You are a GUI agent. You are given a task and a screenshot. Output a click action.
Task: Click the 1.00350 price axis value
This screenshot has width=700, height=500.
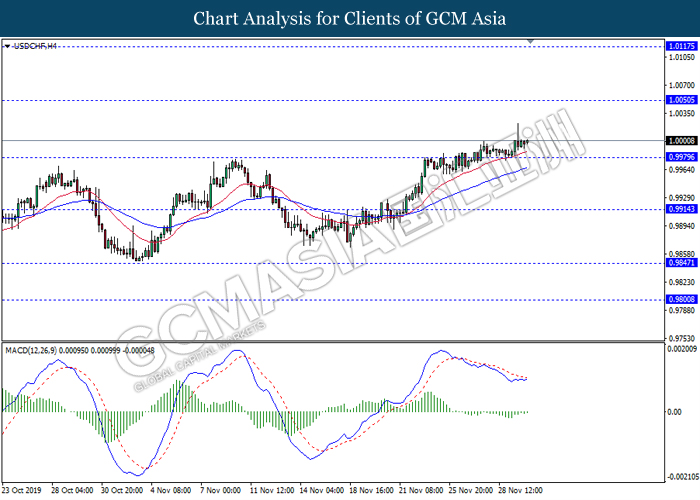pos(682,113)
